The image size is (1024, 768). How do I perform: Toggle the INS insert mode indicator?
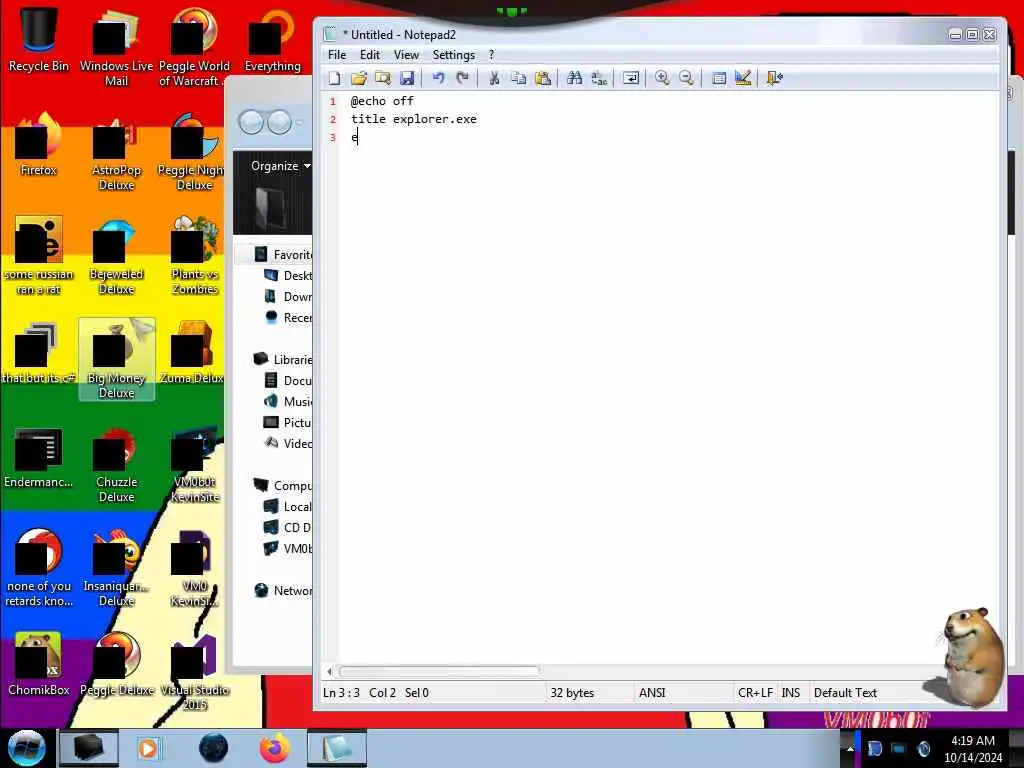click(790, 693)
